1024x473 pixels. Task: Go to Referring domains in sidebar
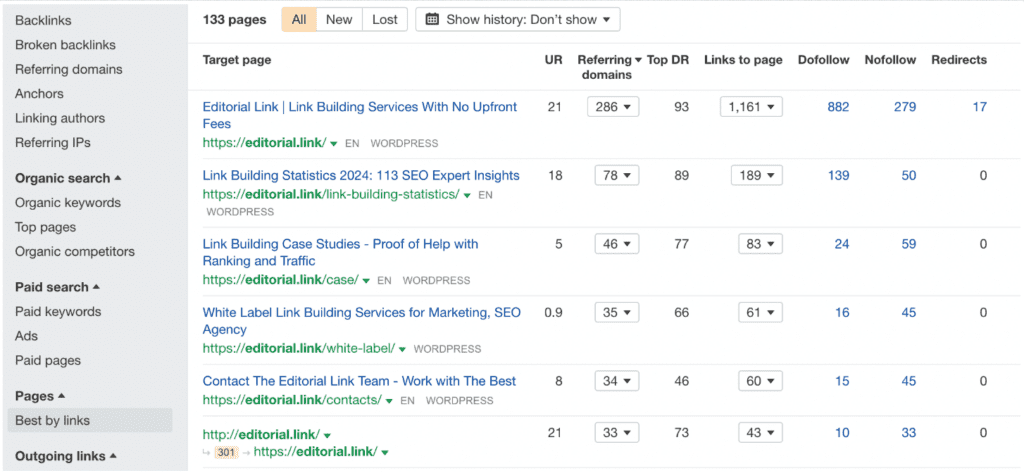(69, 69)
